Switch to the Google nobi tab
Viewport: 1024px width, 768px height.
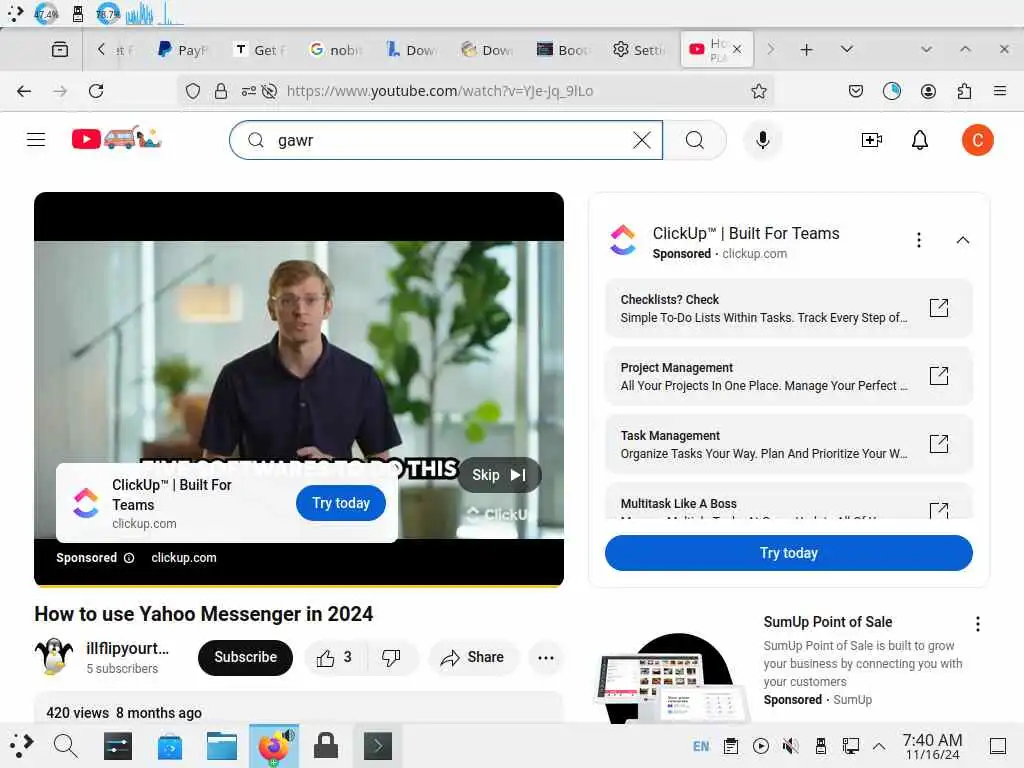tap(336, 50)
